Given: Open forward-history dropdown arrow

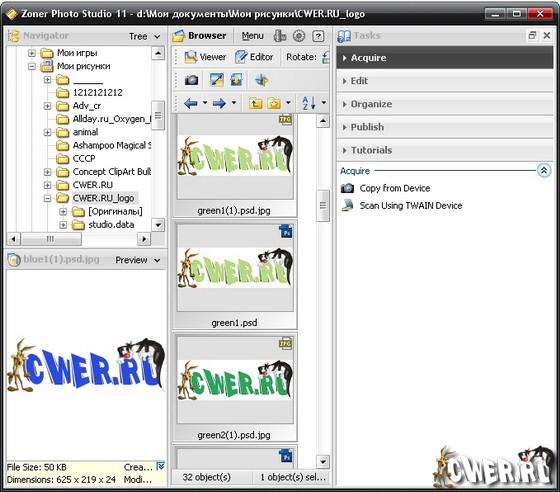Looking at the screenshot, I should point(234,103).
